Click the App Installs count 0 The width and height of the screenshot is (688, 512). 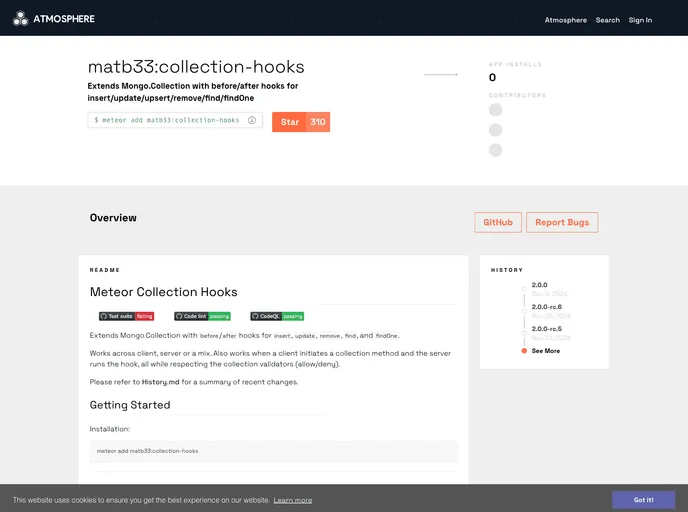492,78
